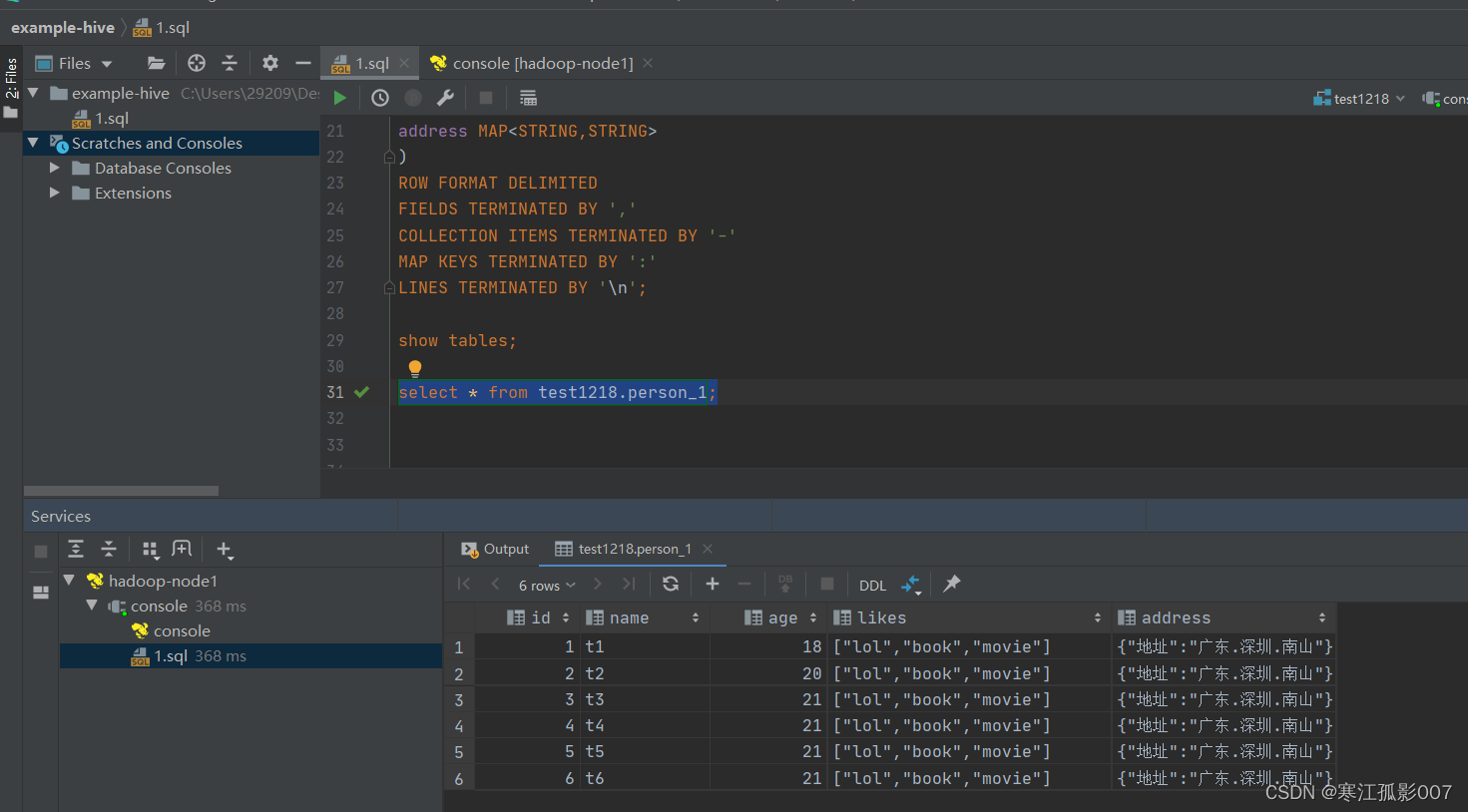1468x812 pixels.
Task: Open the Output result tab
Action: pos(495,549)
